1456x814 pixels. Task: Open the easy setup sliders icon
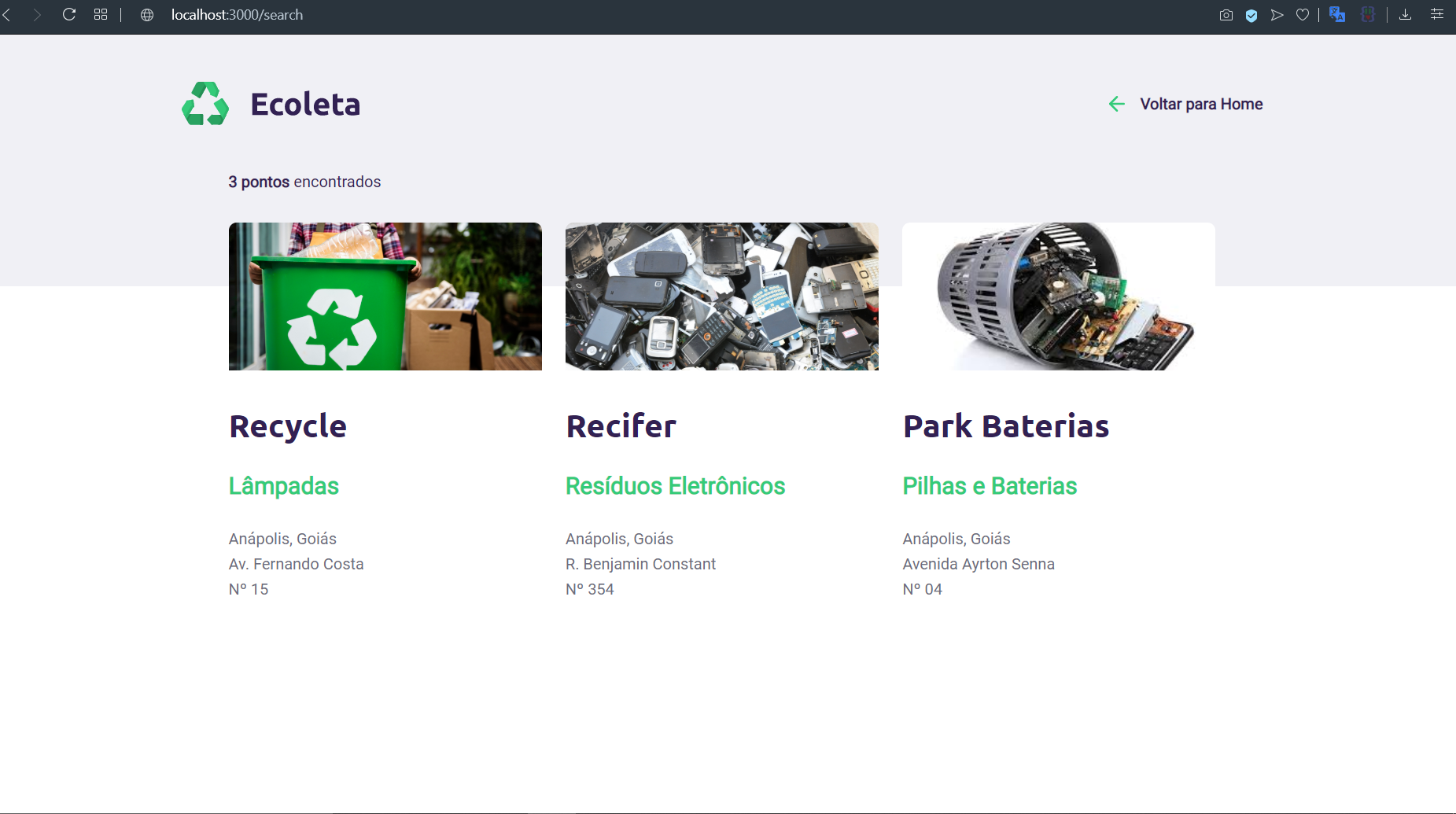click(1437, 14)
